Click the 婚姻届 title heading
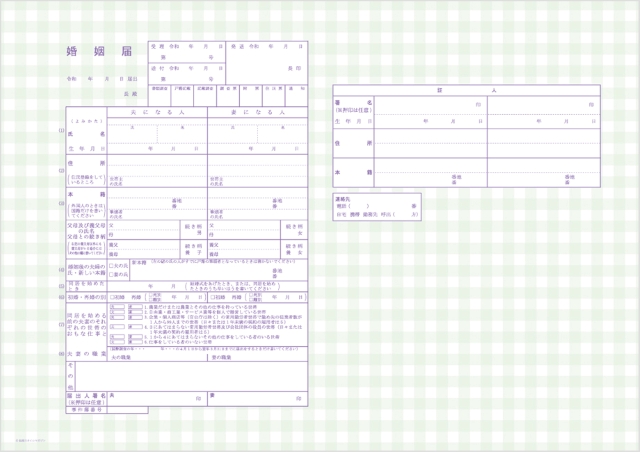640x452 pixels. 99,51
